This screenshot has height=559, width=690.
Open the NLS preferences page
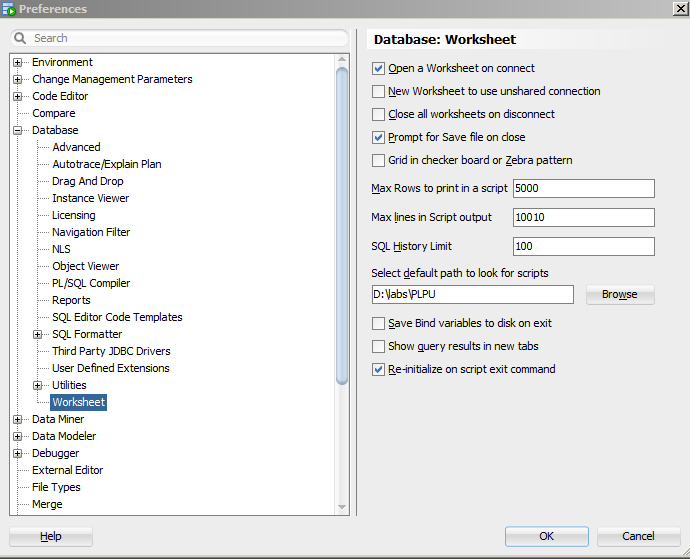(61, 249)
